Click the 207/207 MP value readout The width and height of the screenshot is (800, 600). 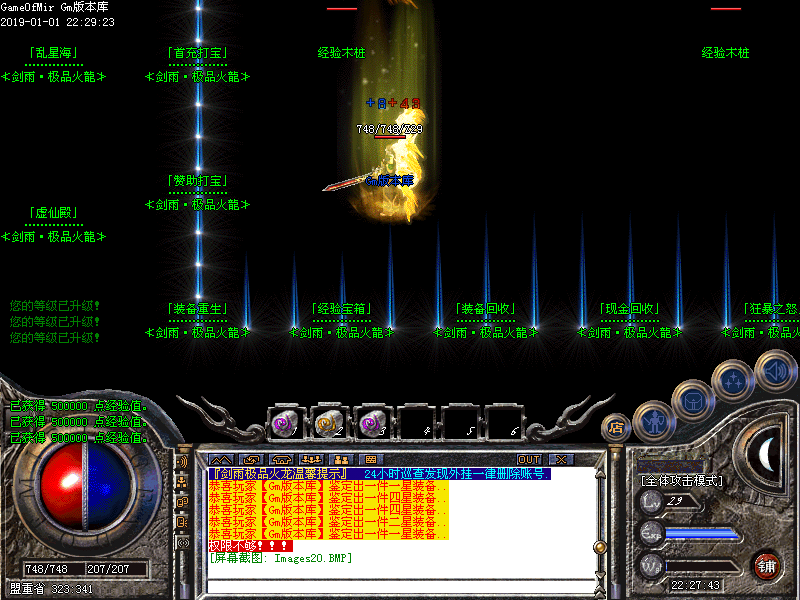click(x=108, y=569)
